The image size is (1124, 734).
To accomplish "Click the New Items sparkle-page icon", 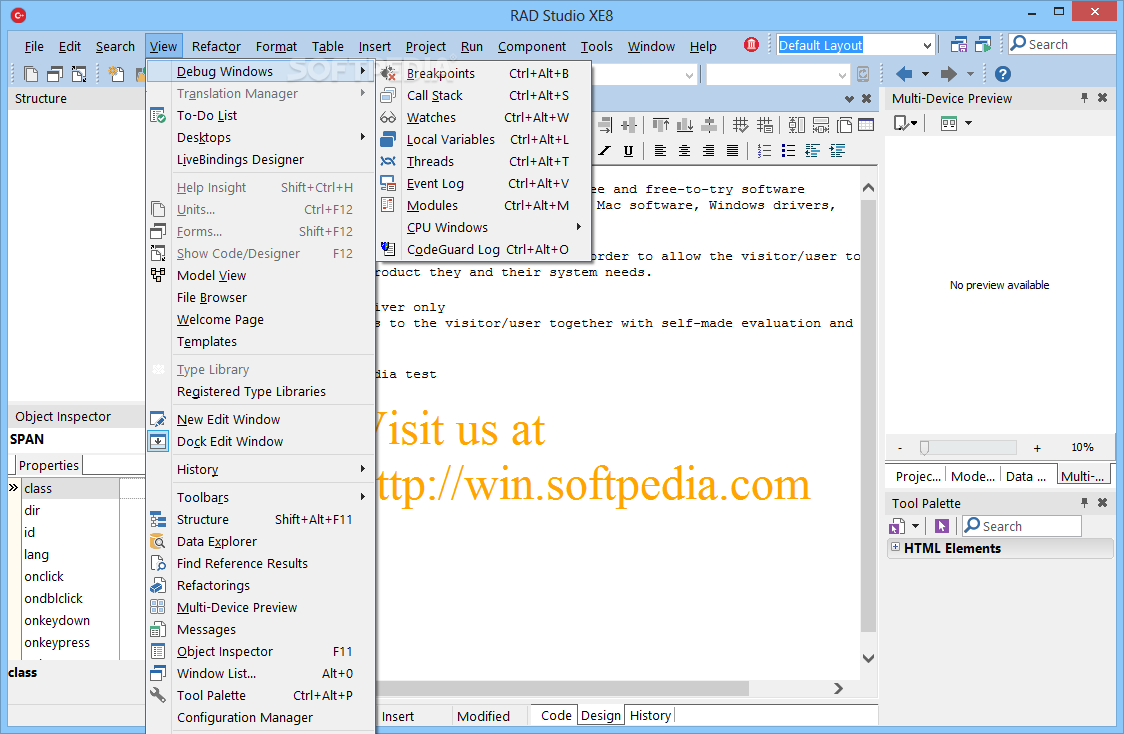I will (x=116, y=74).
